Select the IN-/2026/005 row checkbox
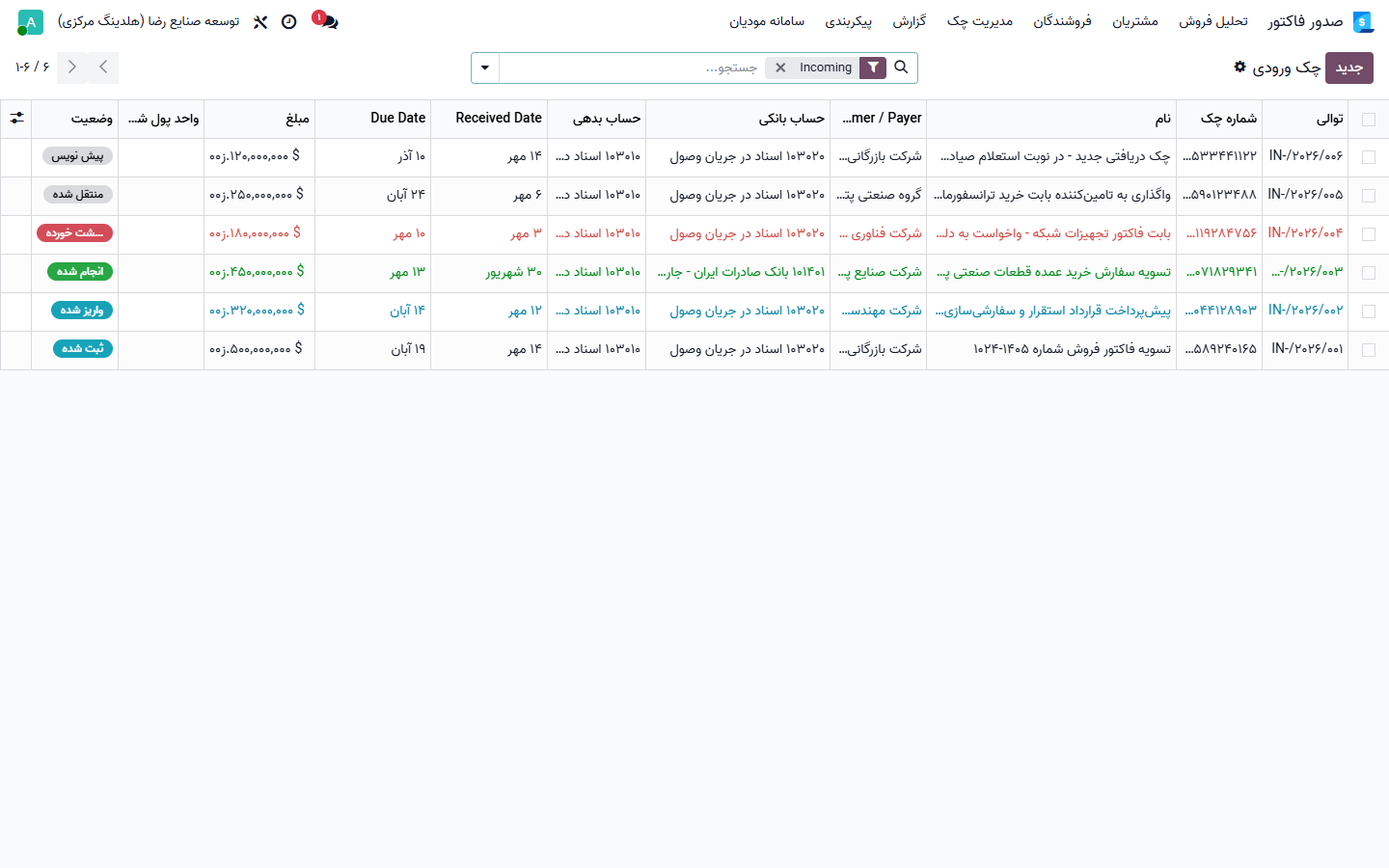Viewport: 1389px width, 868px height. (x=1368, y=196)
